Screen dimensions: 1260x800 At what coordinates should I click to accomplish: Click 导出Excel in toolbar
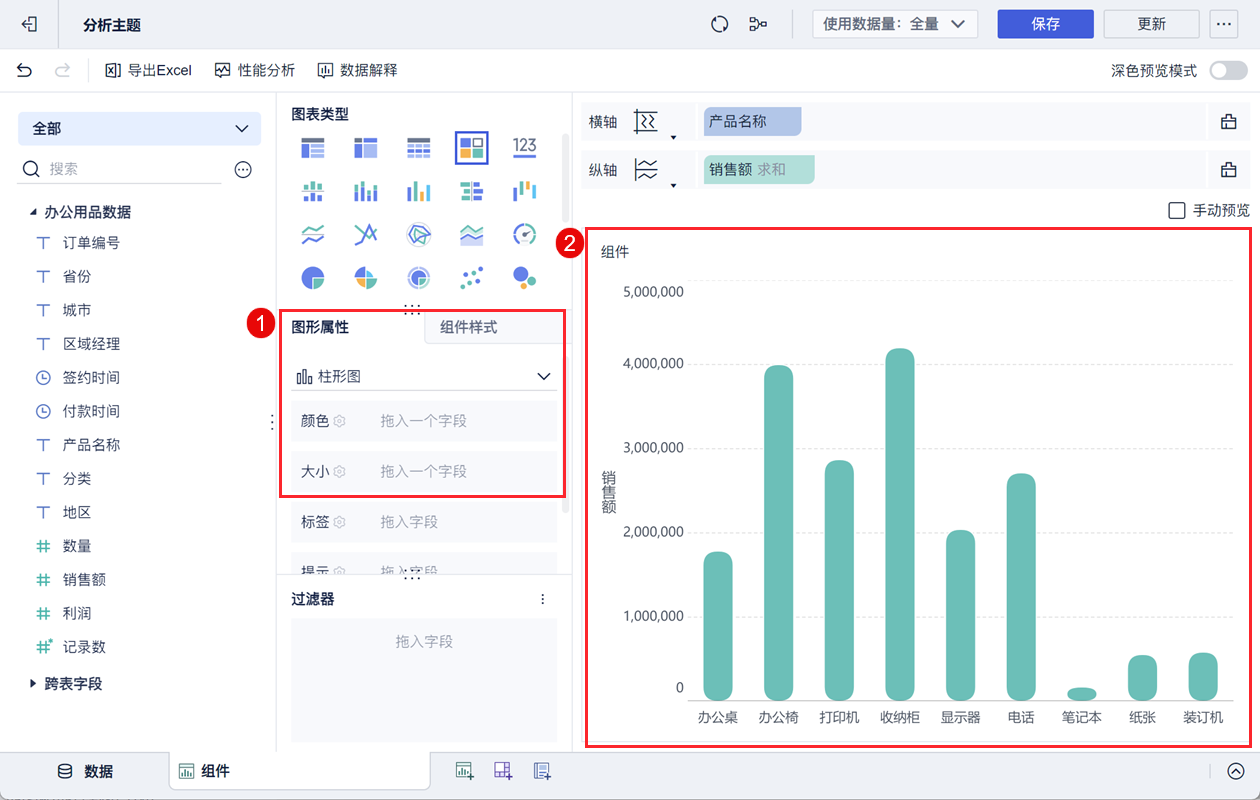[148, 70]
